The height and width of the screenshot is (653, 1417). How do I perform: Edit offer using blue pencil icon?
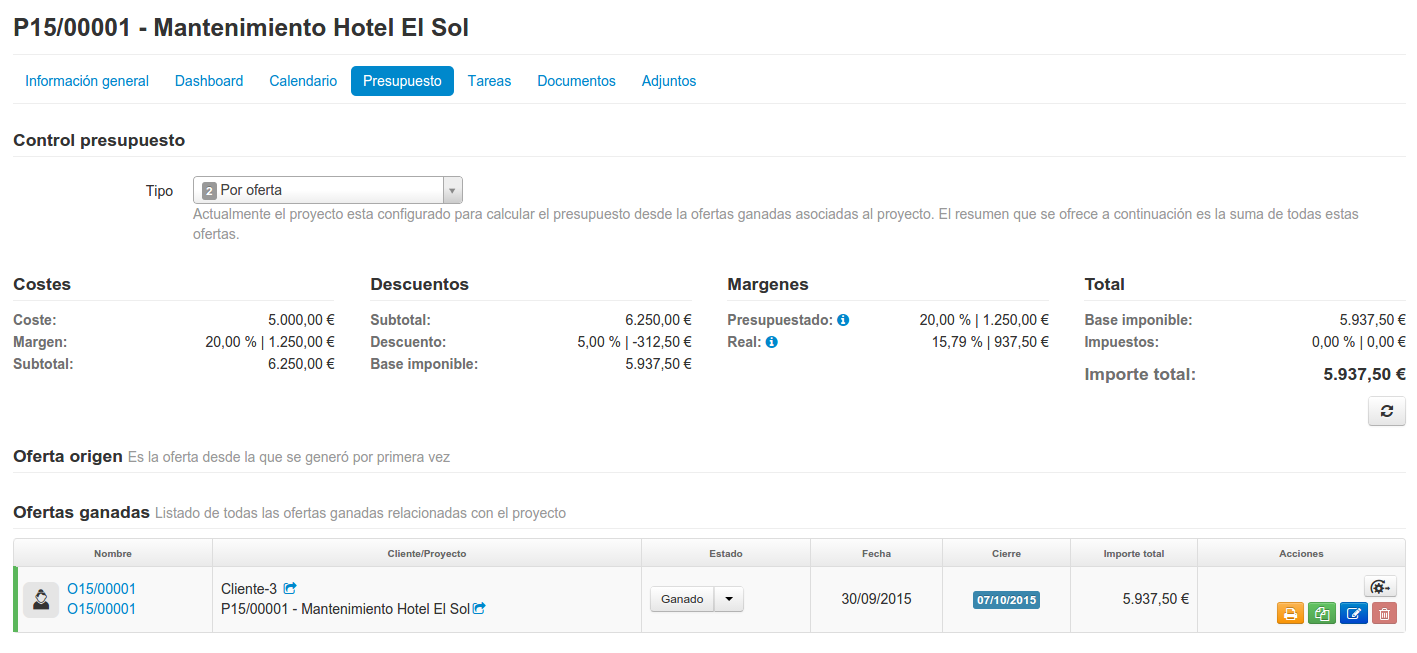pos(1353,614)
